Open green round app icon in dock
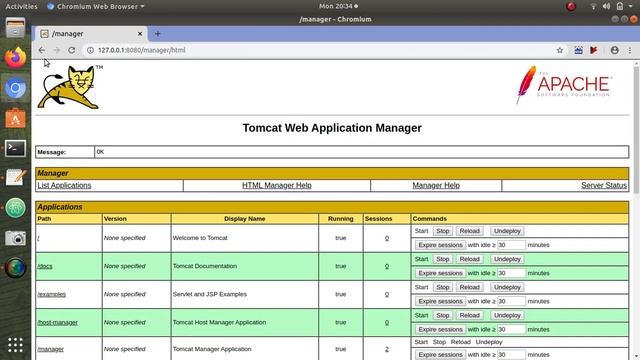This screenshot has width=640, height=360. pos(15,208)
